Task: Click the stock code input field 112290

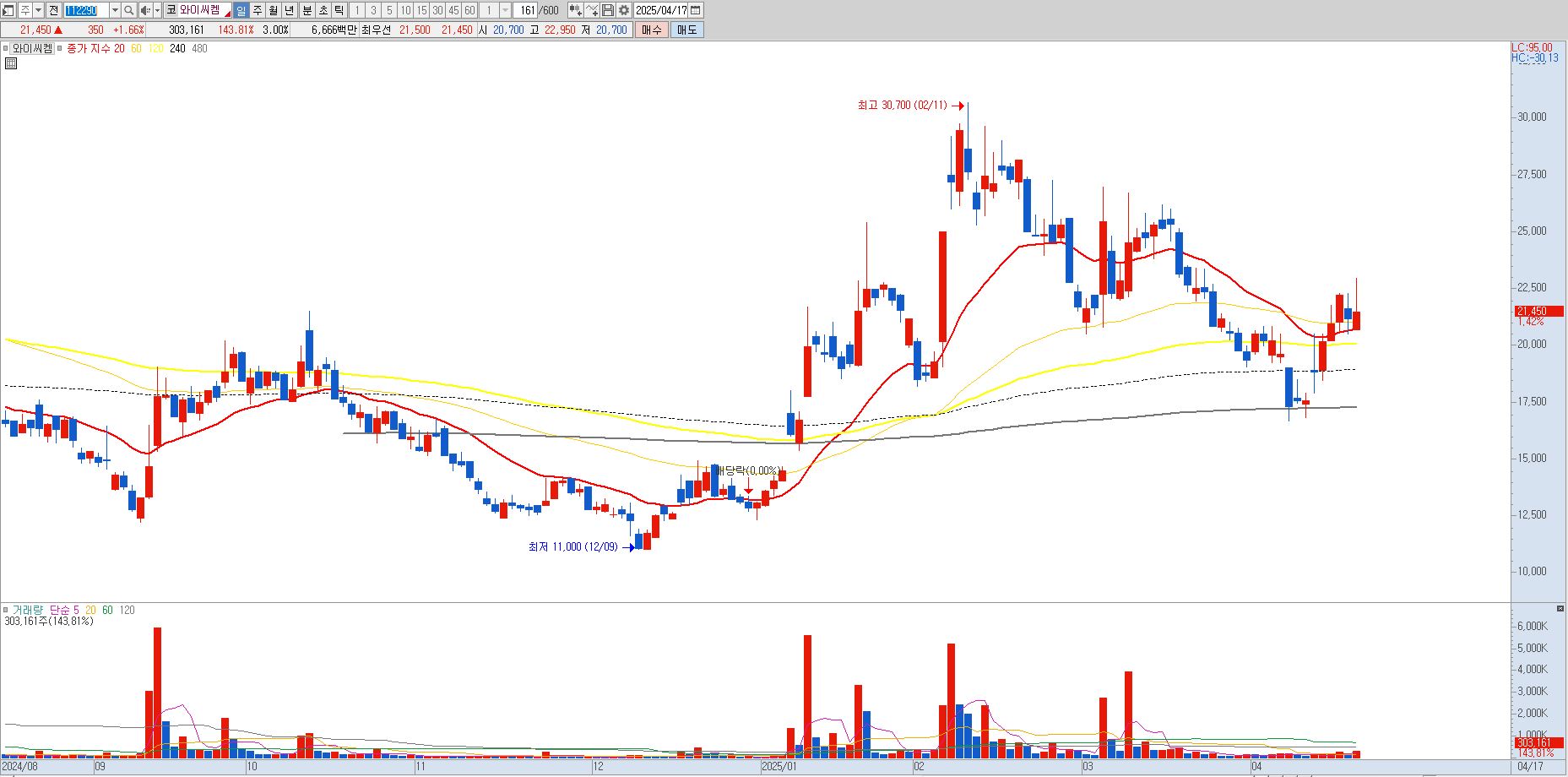Action: point(86,10)
